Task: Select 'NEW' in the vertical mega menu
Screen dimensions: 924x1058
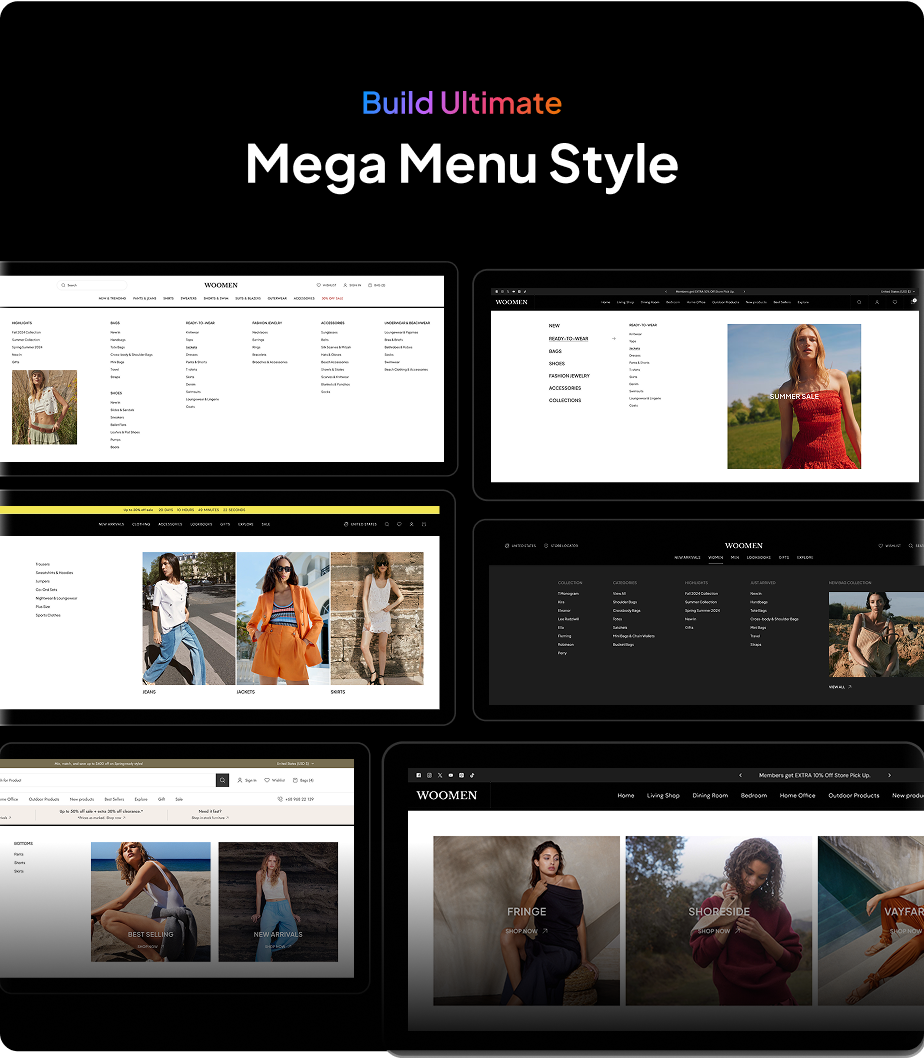Action: click(554, 326)
